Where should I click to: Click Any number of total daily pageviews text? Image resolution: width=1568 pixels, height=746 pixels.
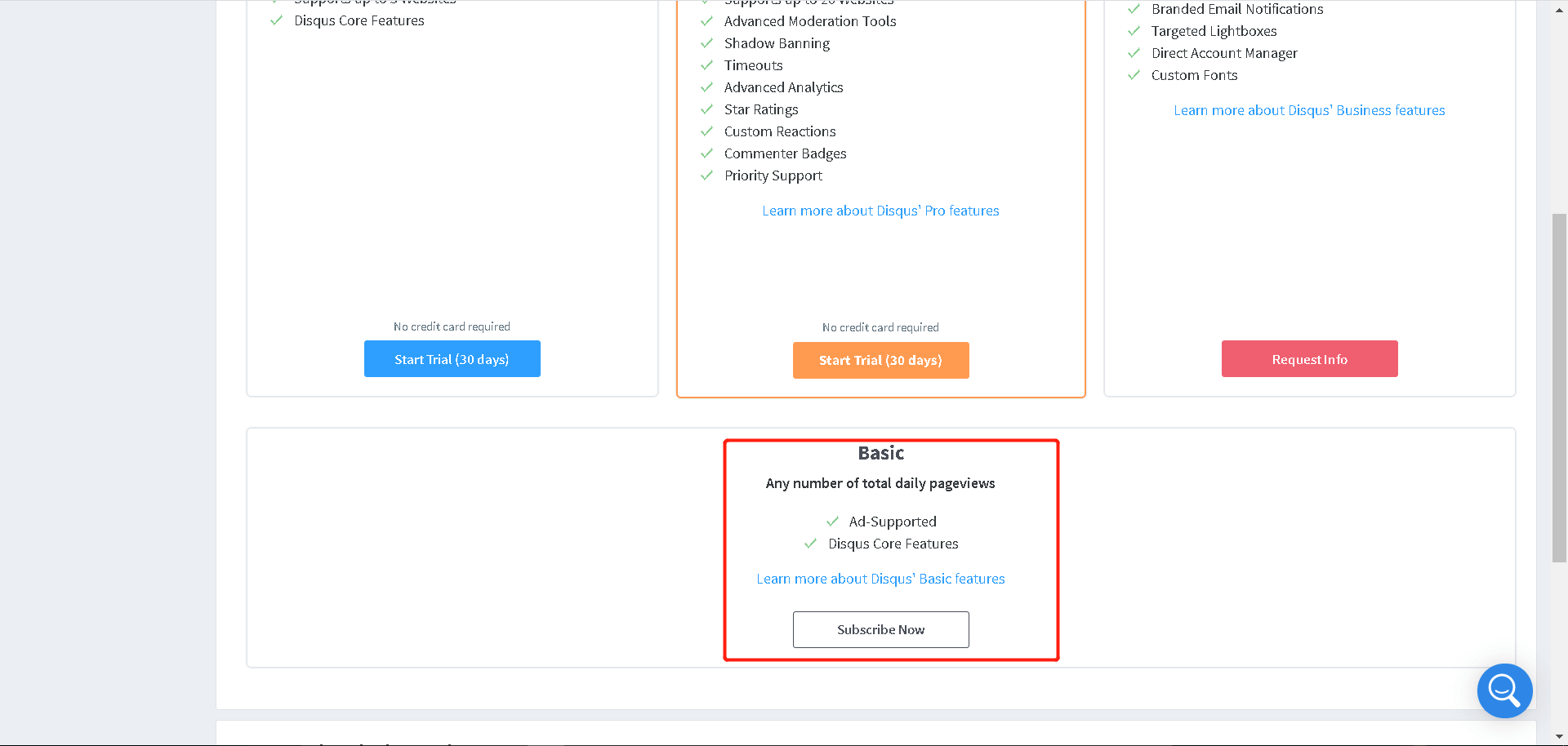click(880, 483)
